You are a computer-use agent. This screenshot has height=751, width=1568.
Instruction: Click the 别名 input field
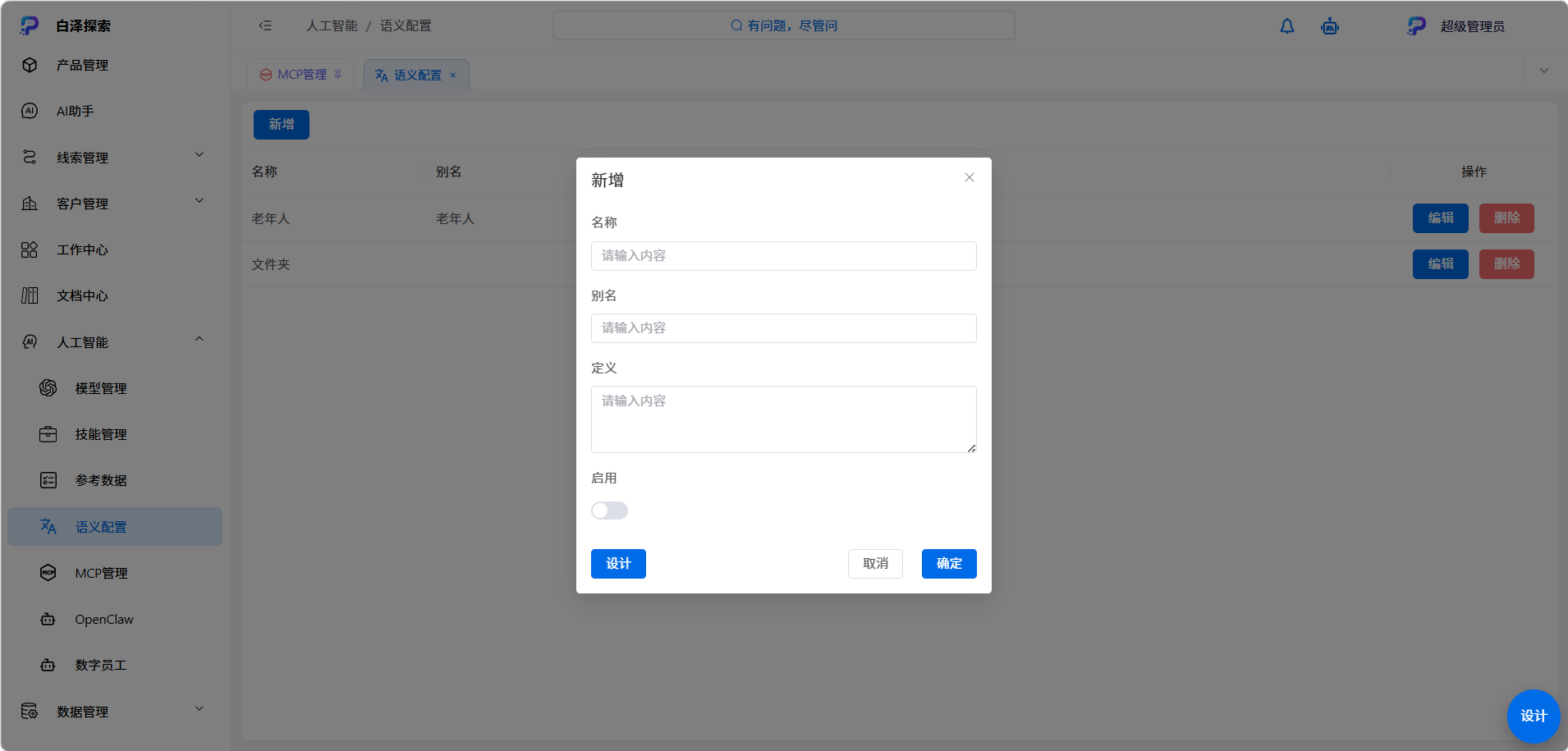point(784,328)
